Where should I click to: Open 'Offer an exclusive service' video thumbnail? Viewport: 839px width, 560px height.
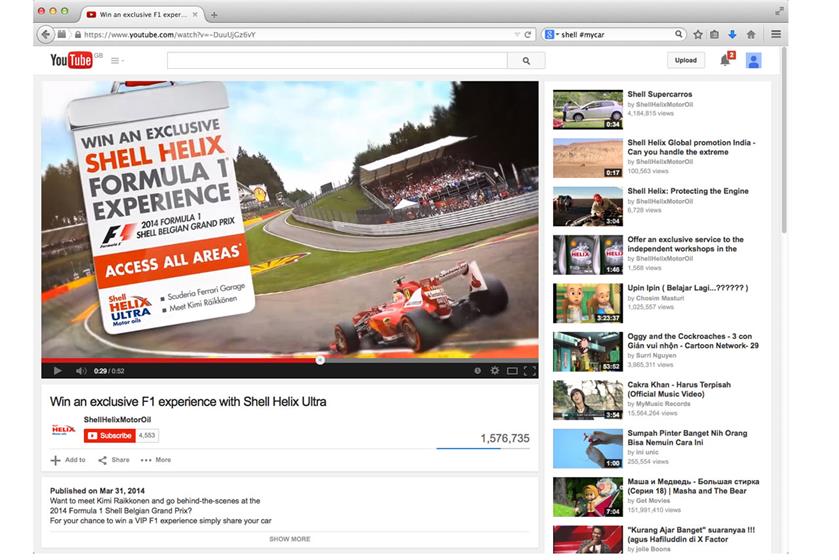tap(588, 255)
